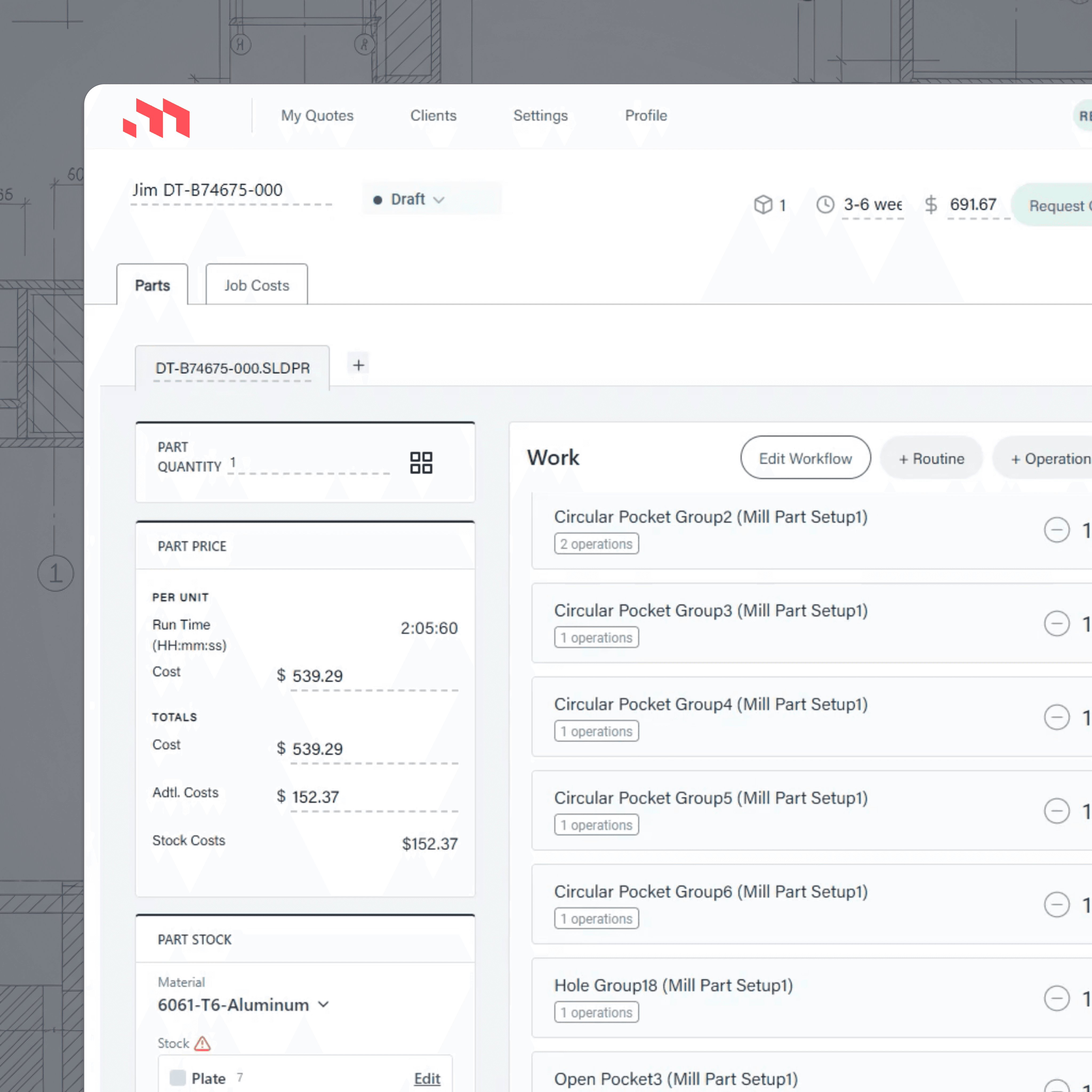Viewport: 1092px width, 1092px height.
Task: Click the grid view icon beside quantity
Action: pyautogui.click(x=421, y=462)
